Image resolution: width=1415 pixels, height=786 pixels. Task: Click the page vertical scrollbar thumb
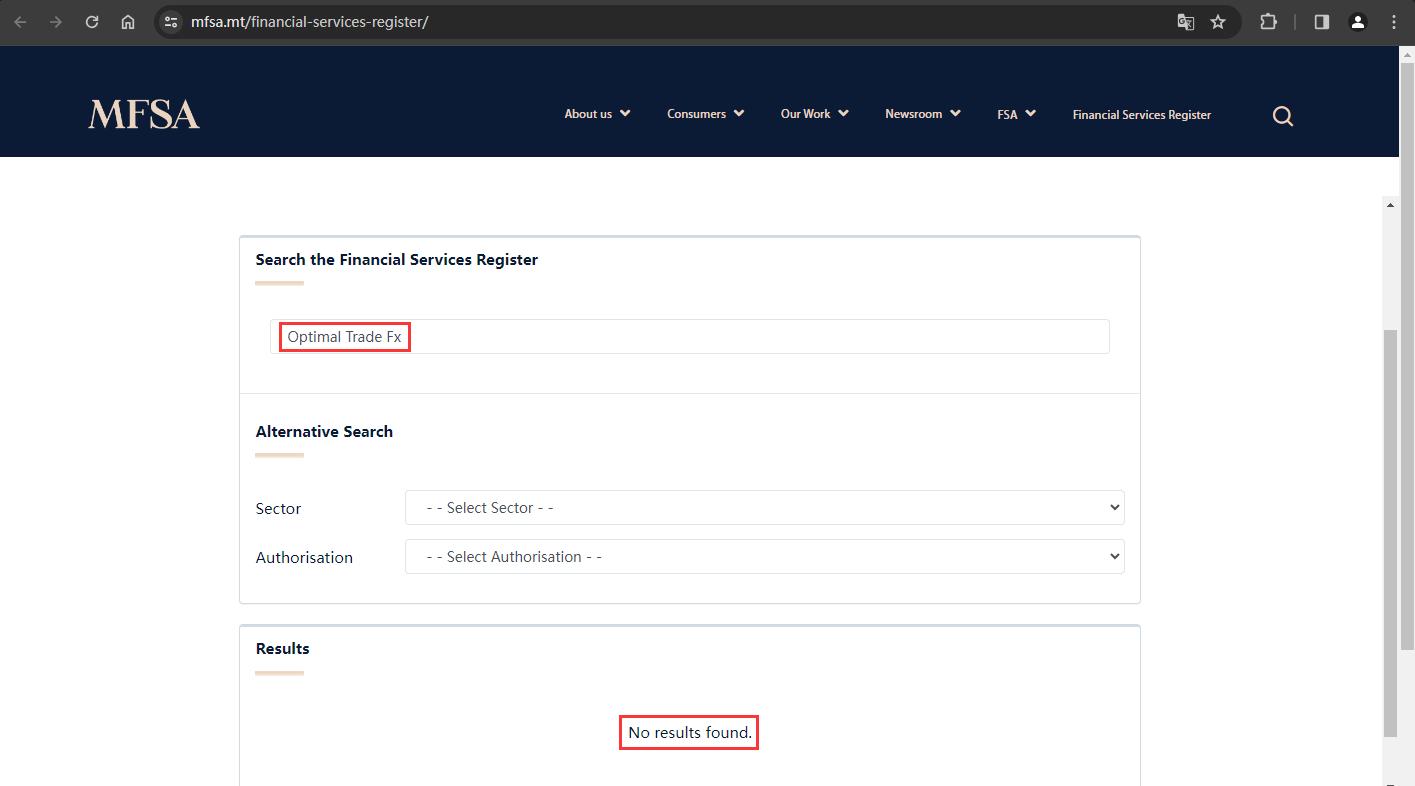pyautogui.click(x=1391, y=531)
